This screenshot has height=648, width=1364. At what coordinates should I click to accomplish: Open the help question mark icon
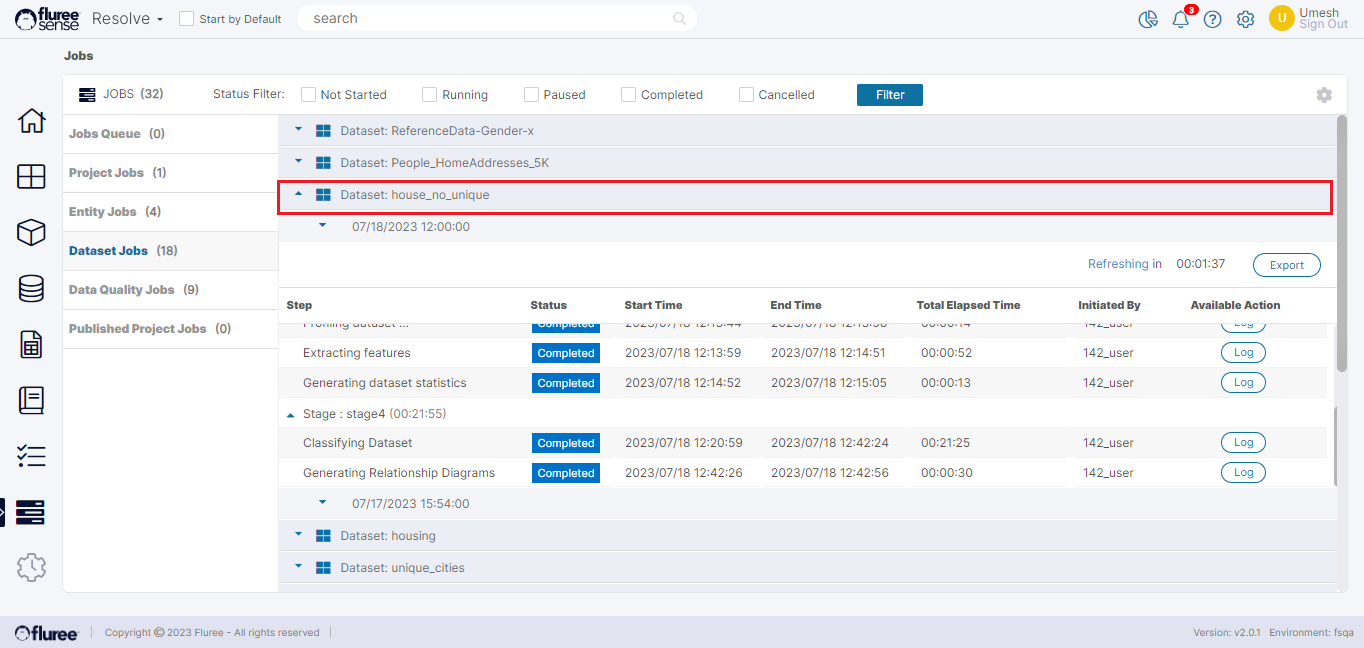coord(1212,19)
